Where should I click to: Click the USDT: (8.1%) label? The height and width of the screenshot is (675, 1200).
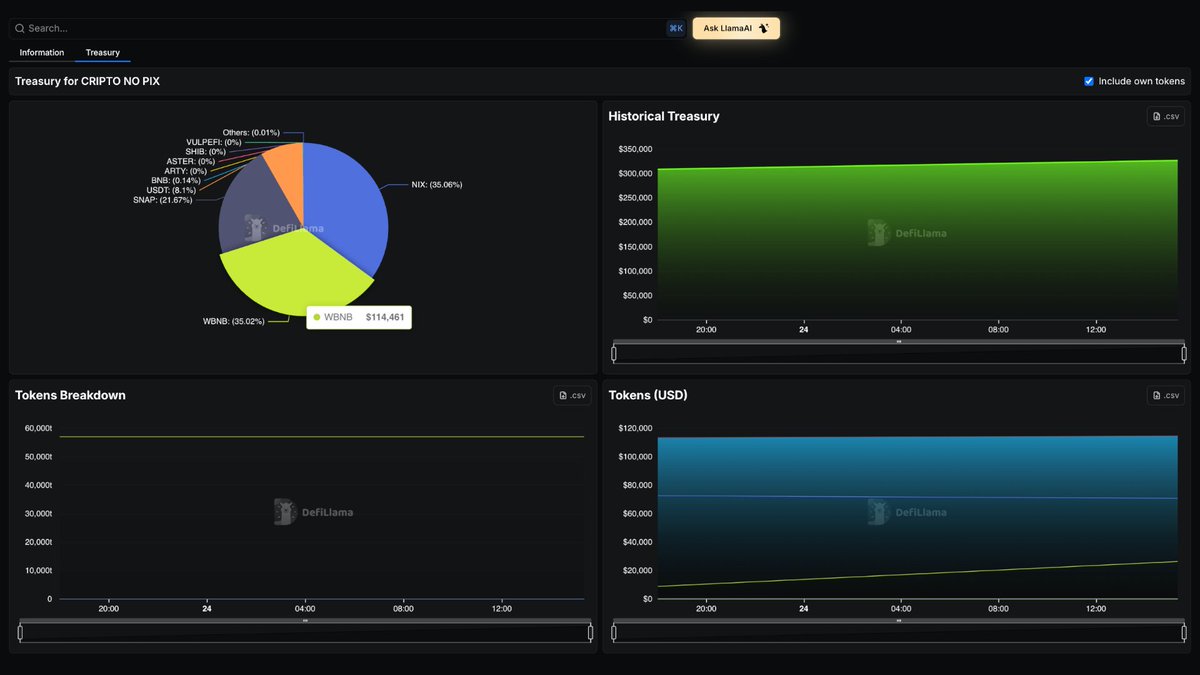point(171,190)
